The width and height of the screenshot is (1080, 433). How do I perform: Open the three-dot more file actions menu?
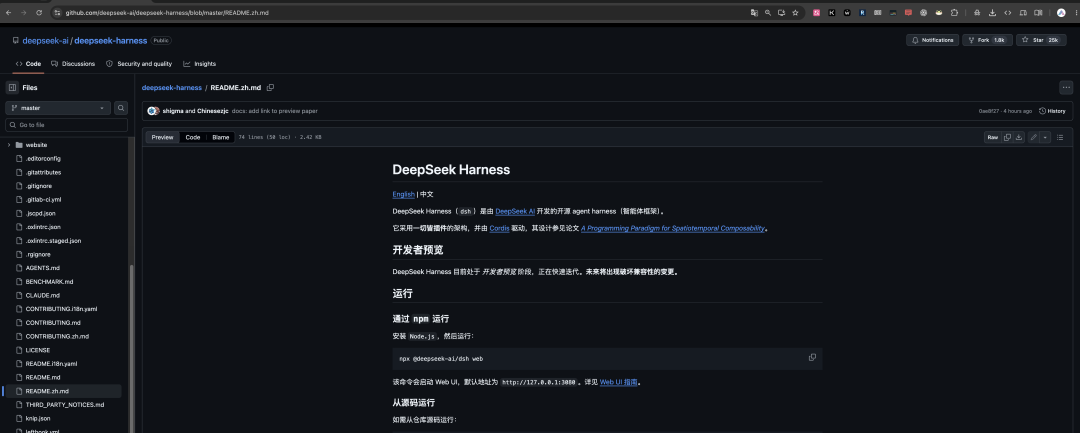pos(1066,87)
